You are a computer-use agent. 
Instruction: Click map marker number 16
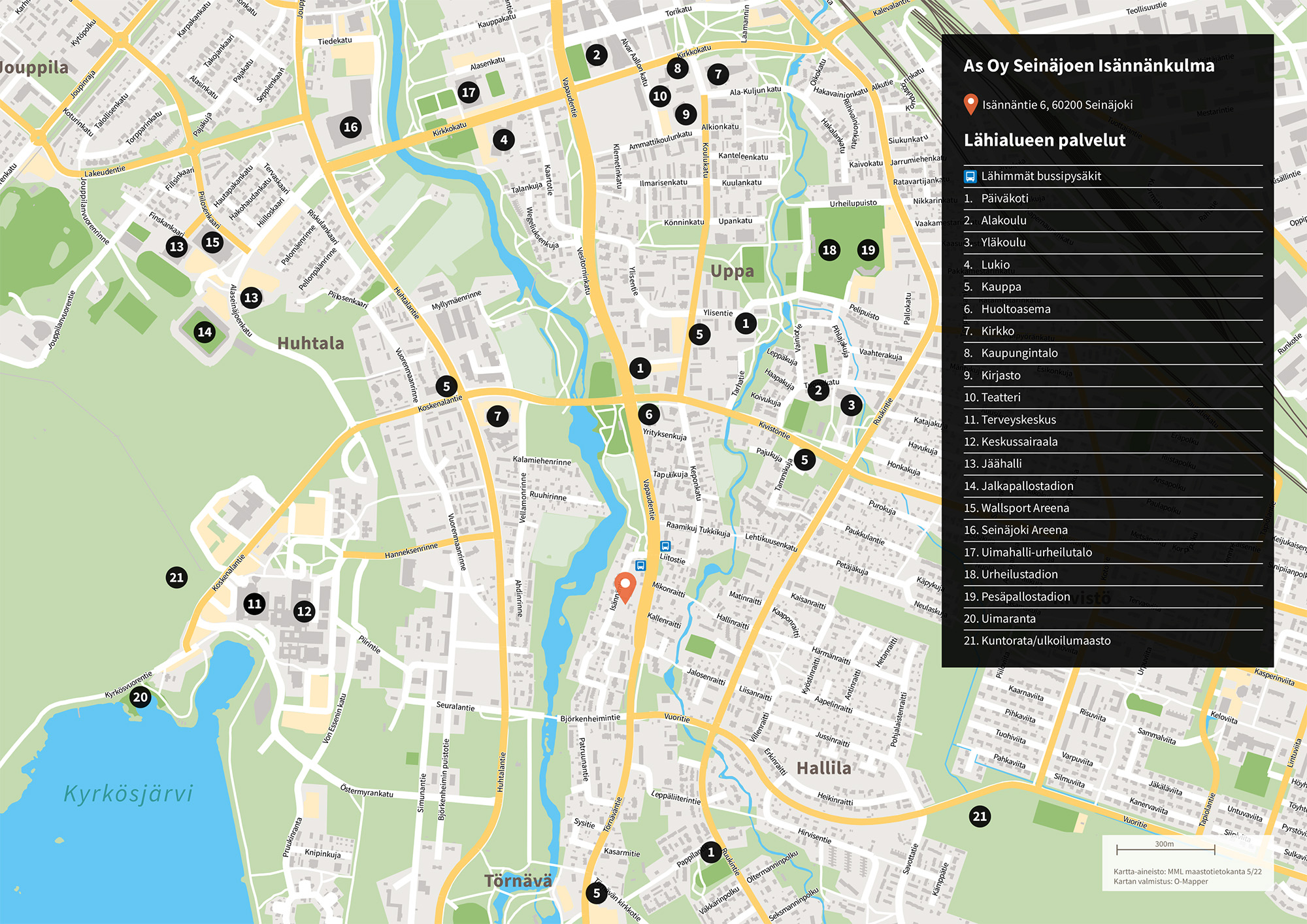pos(351,127)
